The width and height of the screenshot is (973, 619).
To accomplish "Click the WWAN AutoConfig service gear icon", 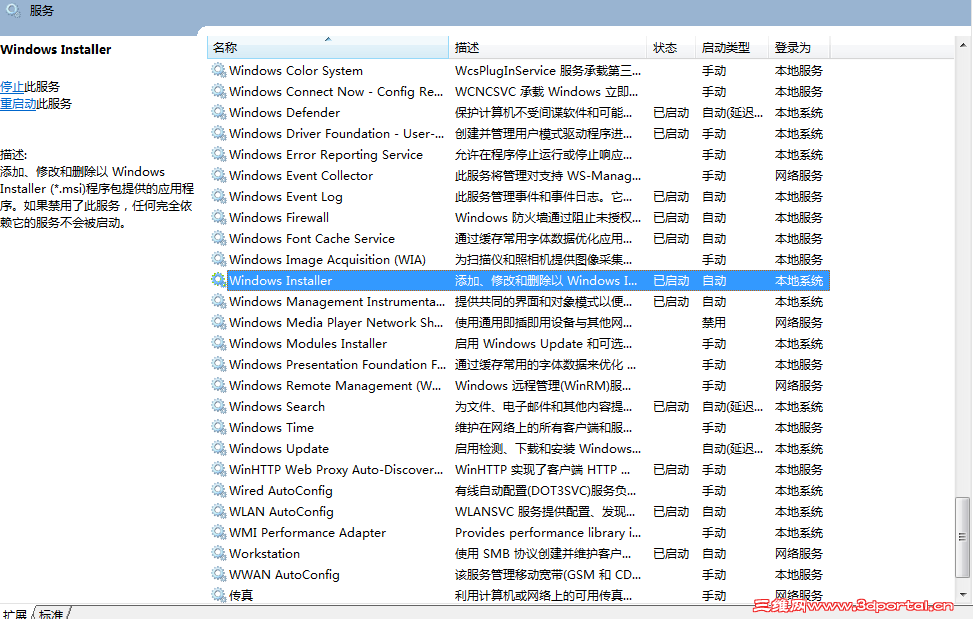I will (x=218, y=574).
